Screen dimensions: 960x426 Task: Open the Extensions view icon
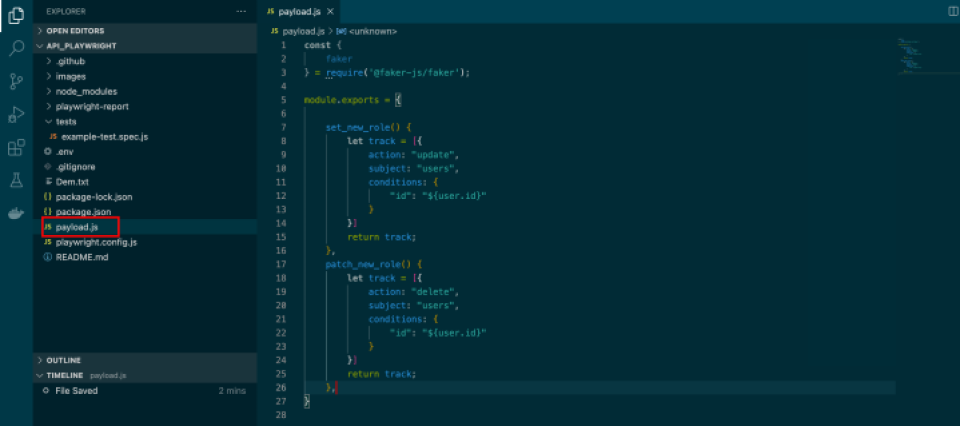[x=17, y=148]
